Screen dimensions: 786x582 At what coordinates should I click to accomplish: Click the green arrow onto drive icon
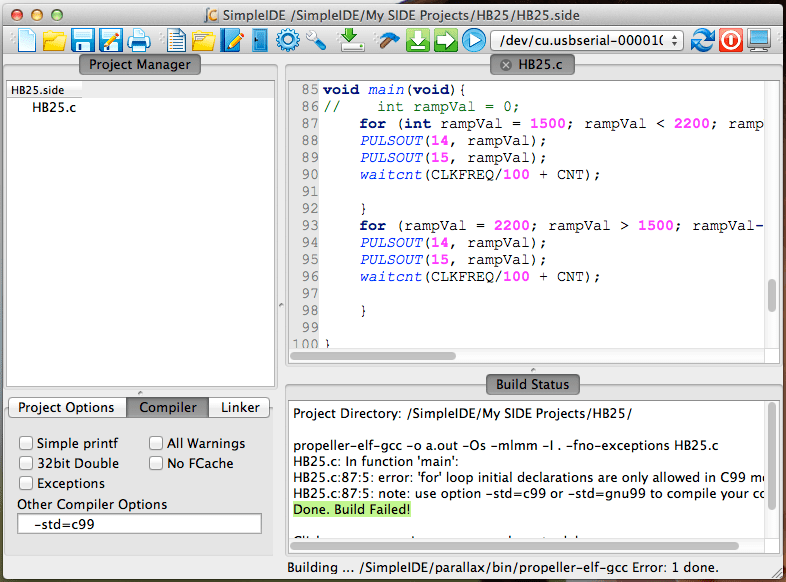[351, 40]
